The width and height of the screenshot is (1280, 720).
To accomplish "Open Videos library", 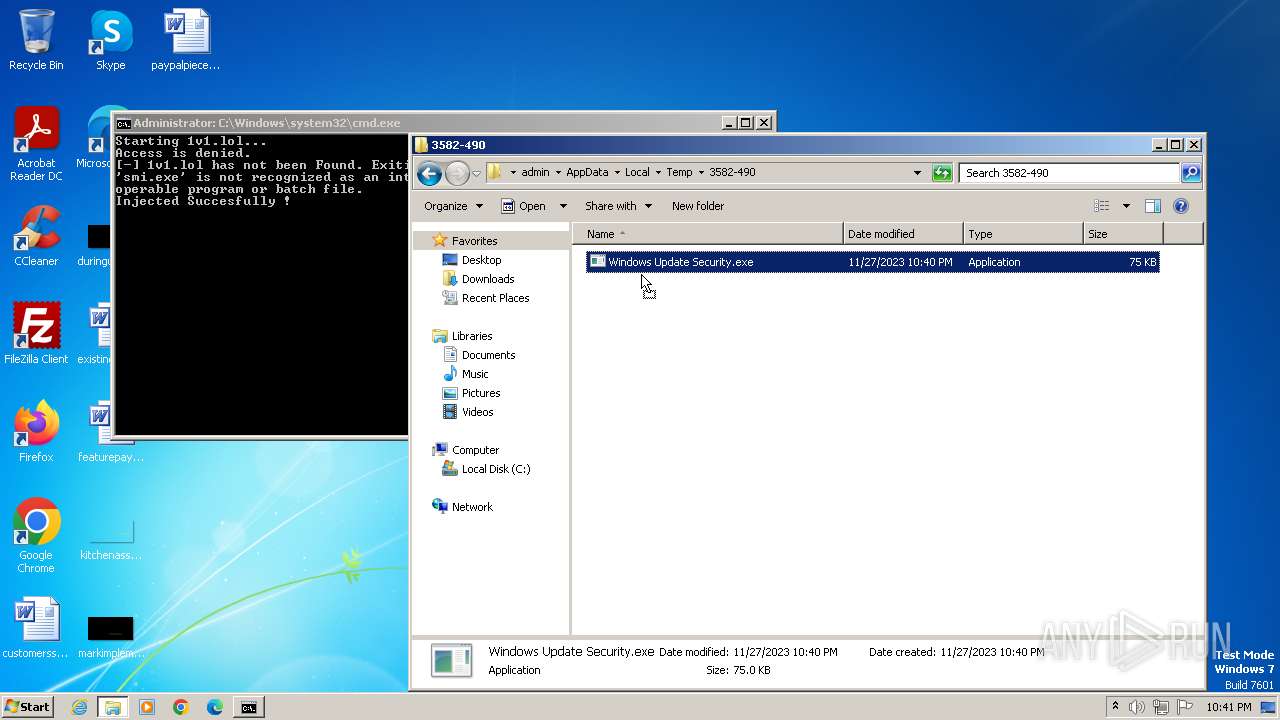I will click(477, 412).
